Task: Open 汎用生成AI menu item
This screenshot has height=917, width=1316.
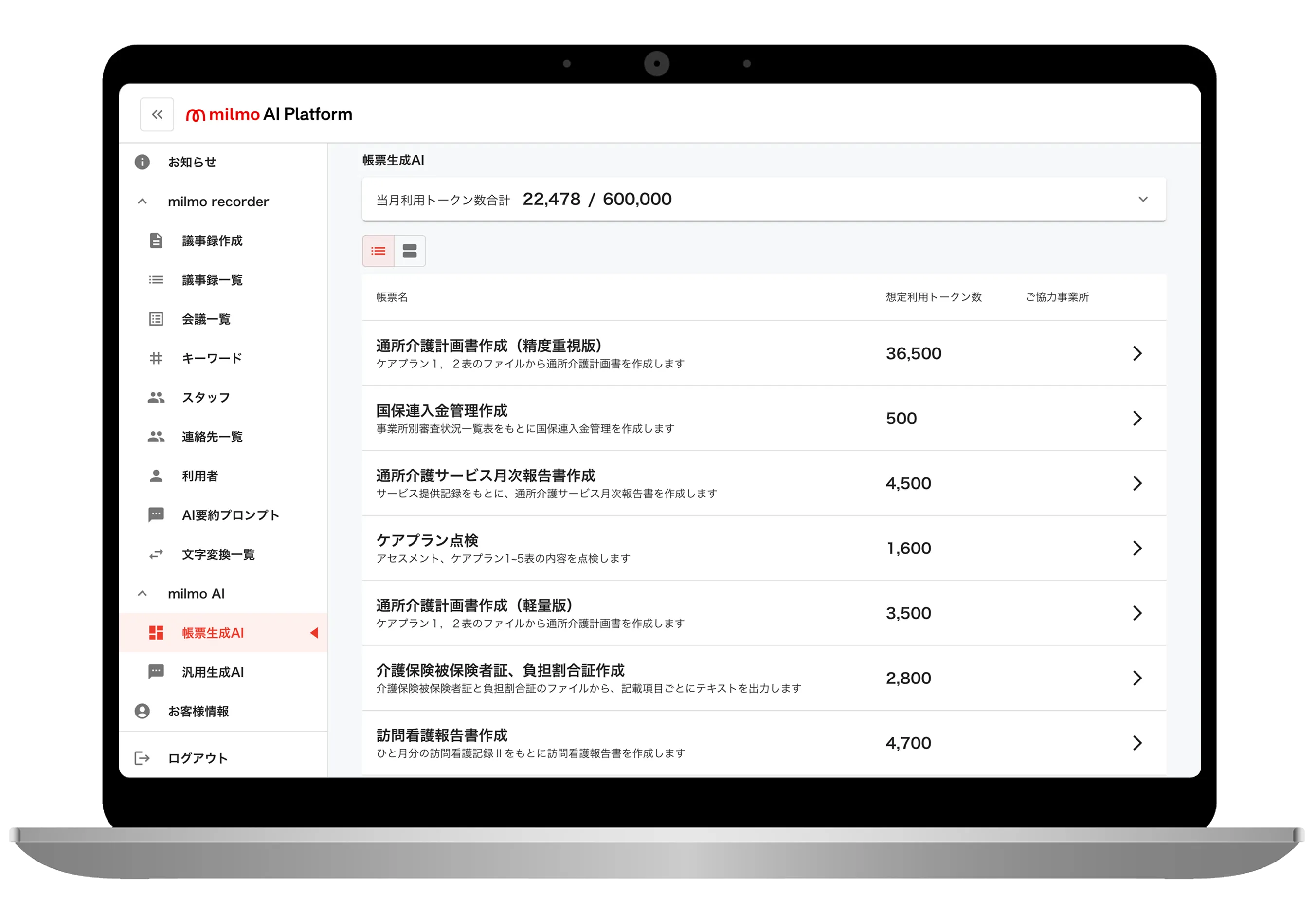Action: click(213, 672)
